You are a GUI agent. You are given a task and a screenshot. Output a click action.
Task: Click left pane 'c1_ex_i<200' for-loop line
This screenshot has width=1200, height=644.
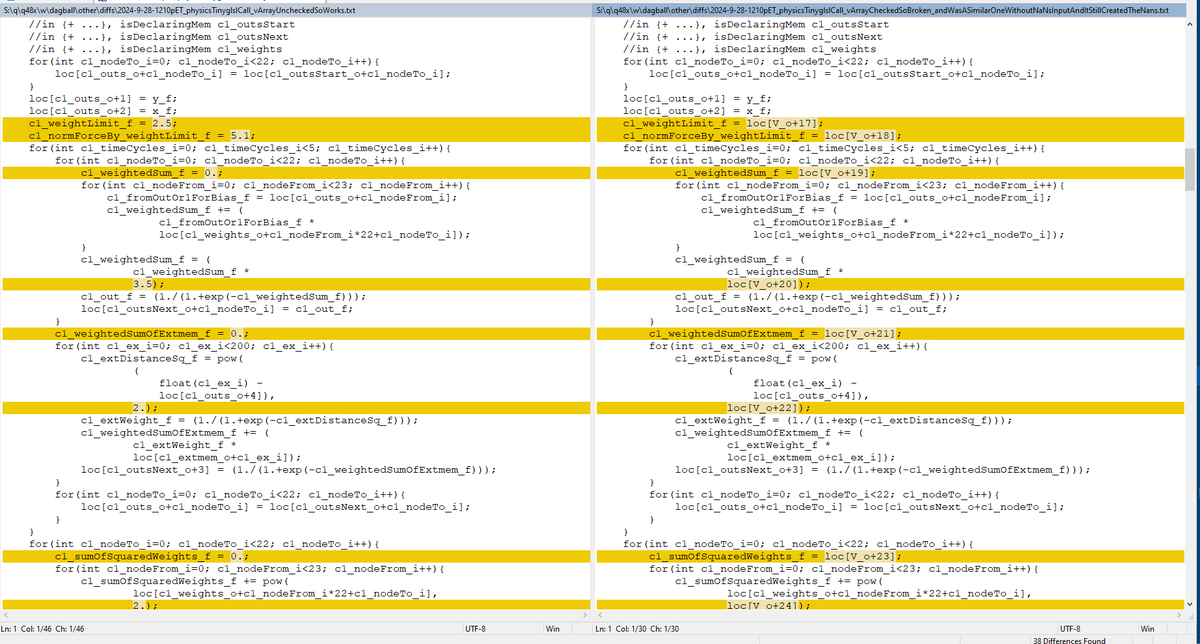coord(193,346)
